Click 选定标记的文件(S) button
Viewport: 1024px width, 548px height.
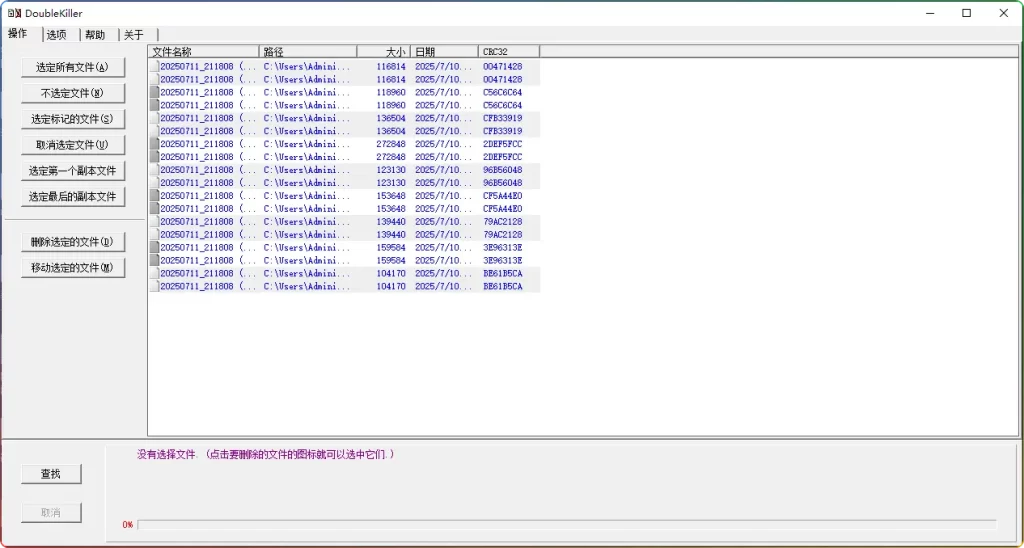72,119
